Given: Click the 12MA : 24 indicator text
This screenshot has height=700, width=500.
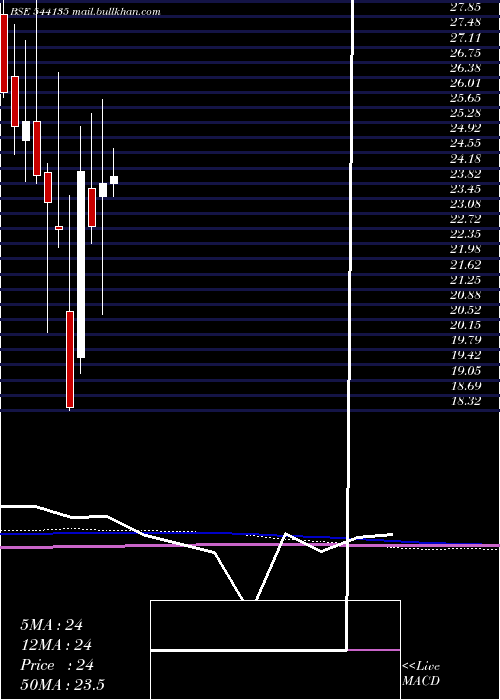Looking at the screenshot, I should tap(56, 645).
